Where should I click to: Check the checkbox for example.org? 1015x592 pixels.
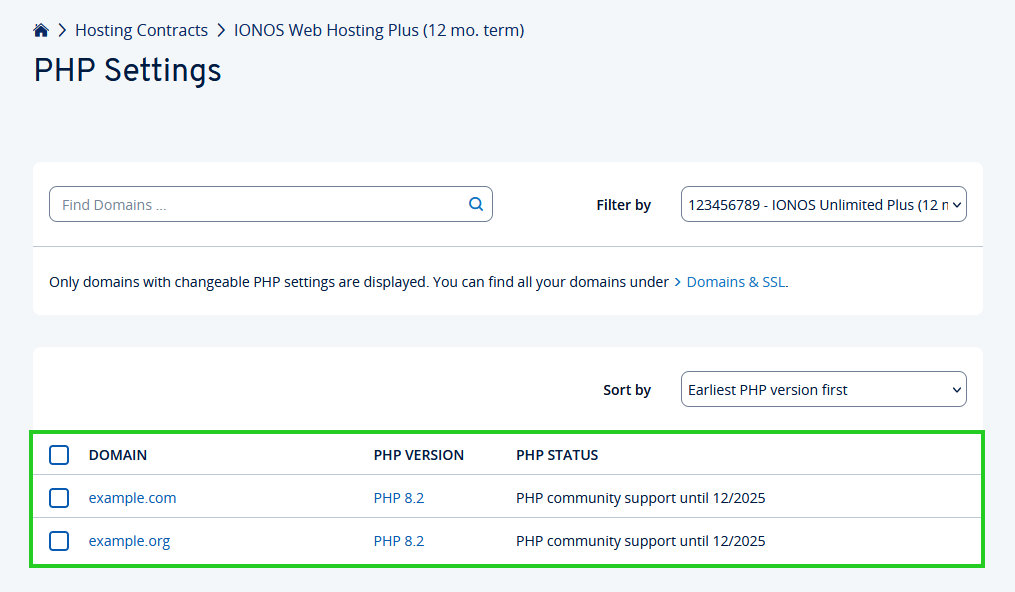point(59,541)
